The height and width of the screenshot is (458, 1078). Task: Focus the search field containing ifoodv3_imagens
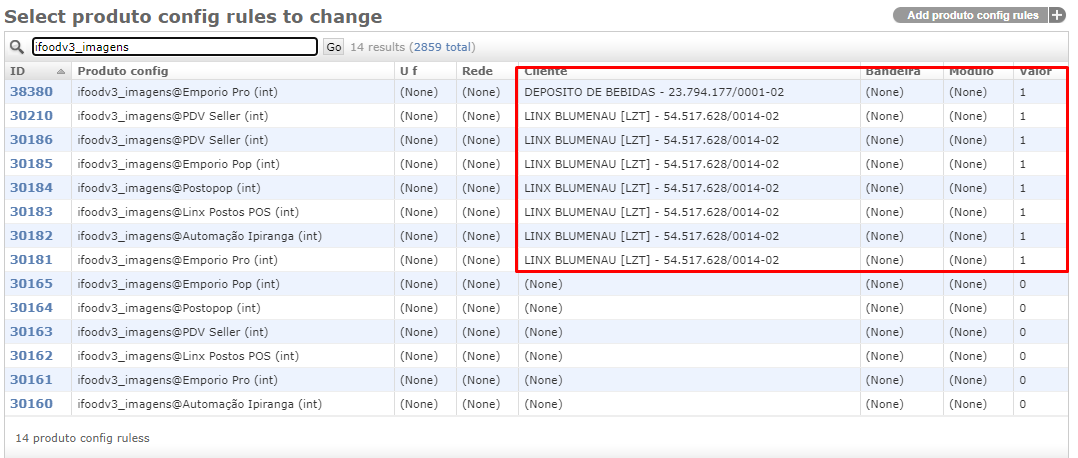point(174,47)
